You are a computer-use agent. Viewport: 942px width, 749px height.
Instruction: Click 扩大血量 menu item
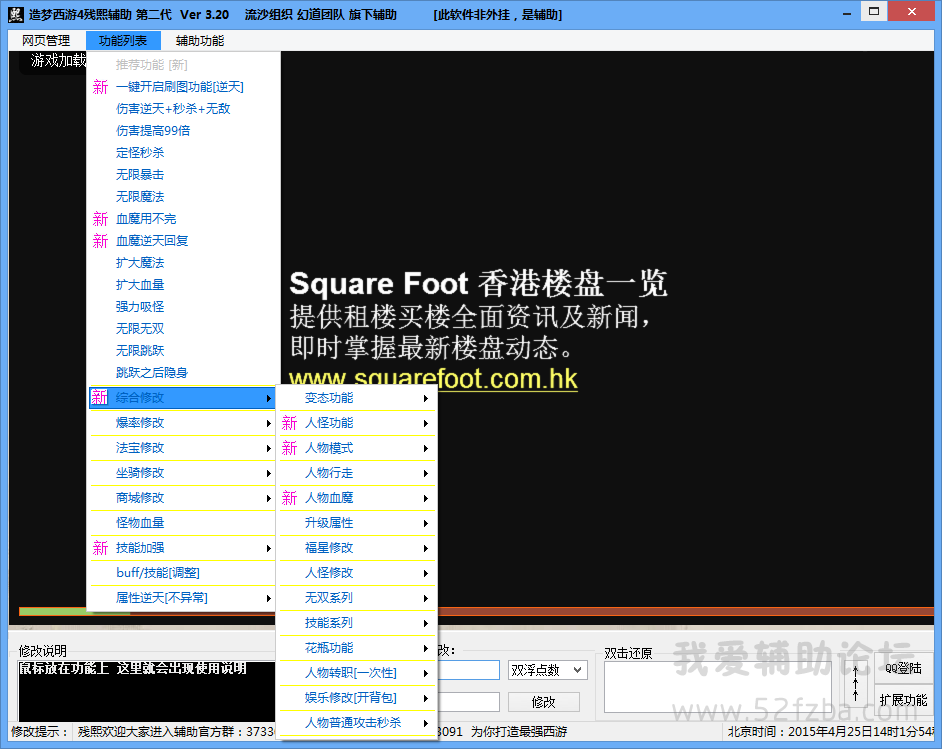tap(181, 285)
